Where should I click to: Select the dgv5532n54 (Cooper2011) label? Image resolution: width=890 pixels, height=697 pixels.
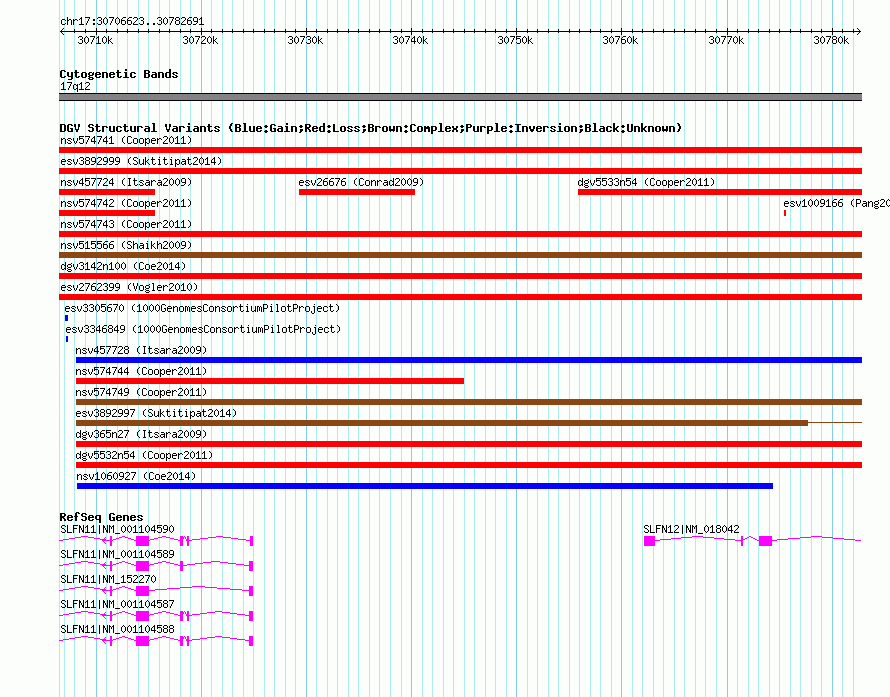pyautogui.click(x=144, y=455)
